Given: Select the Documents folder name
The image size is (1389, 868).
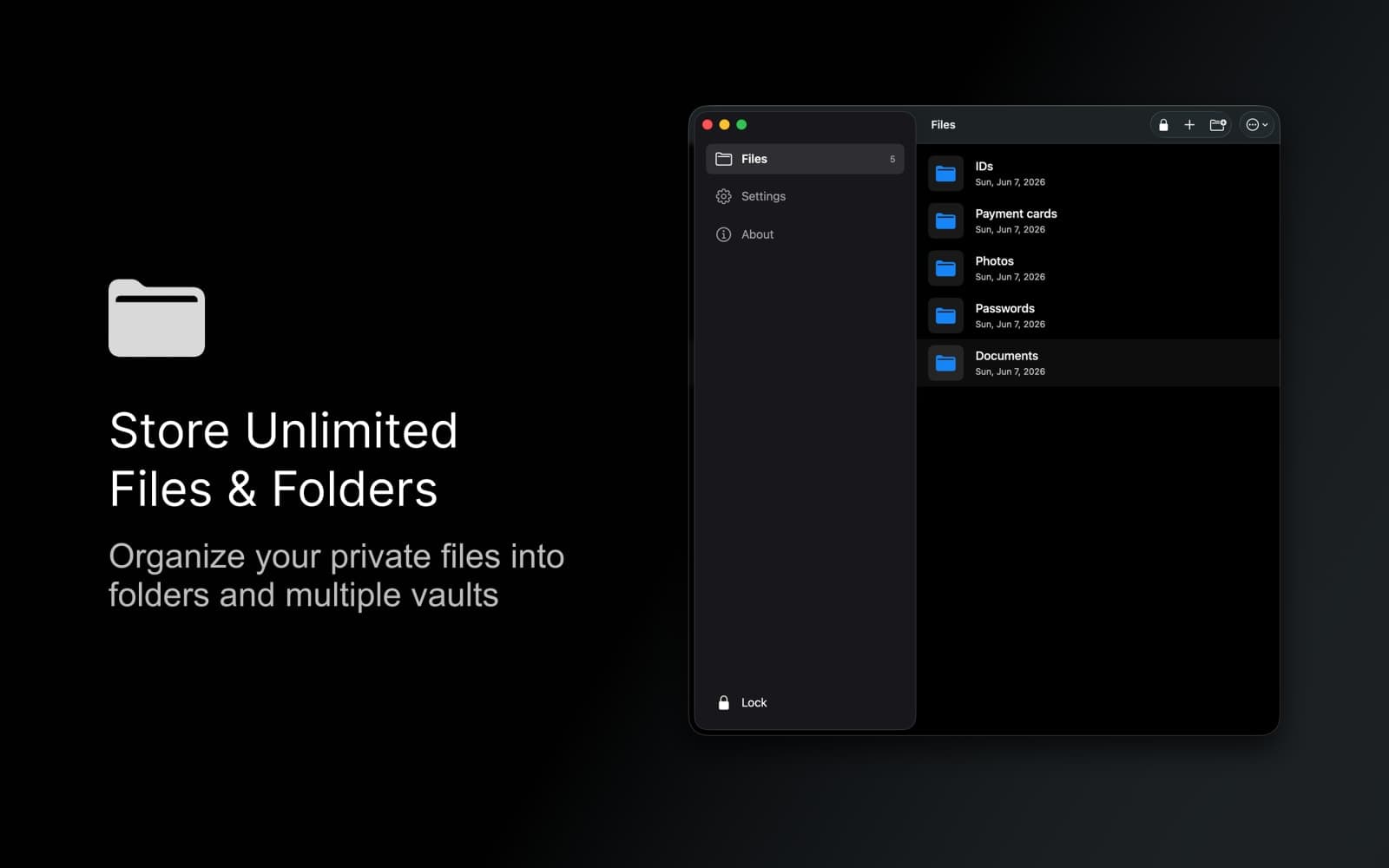Looking at the screenshot, I should (1006, 356).
